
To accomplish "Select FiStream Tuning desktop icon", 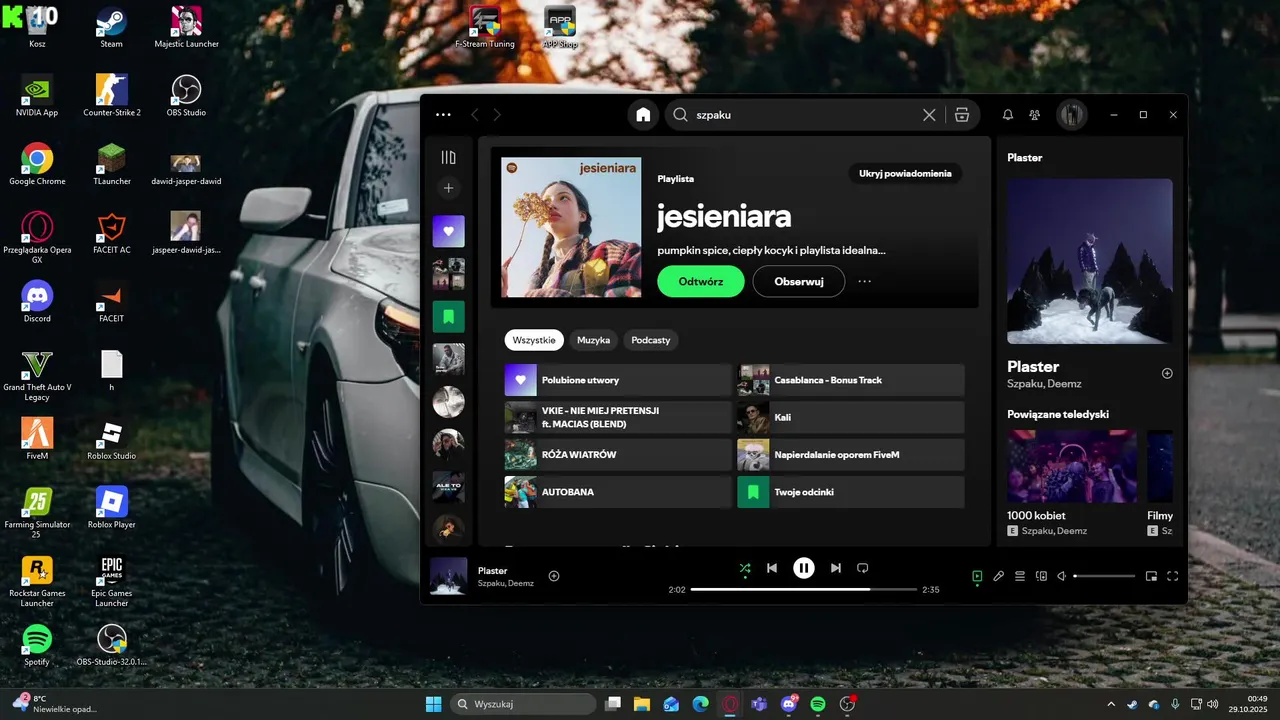I will (x=485, y=28).
